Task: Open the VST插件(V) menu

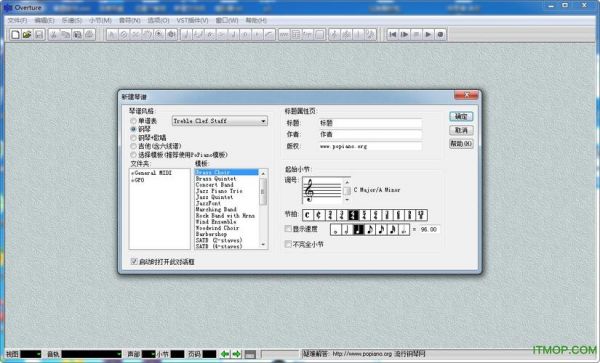Action: pos(192,20)
